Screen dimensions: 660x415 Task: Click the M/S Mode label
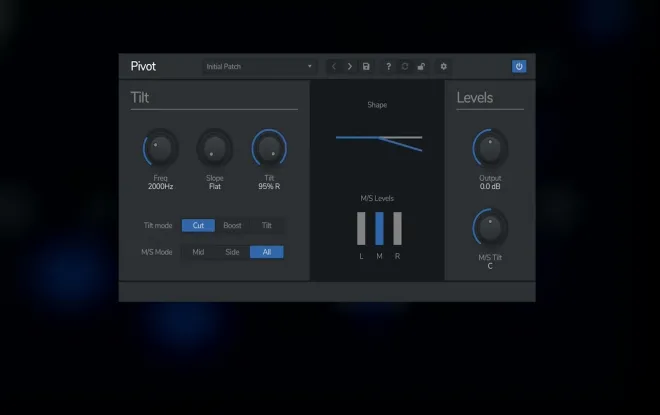click(x=157, y=252)
